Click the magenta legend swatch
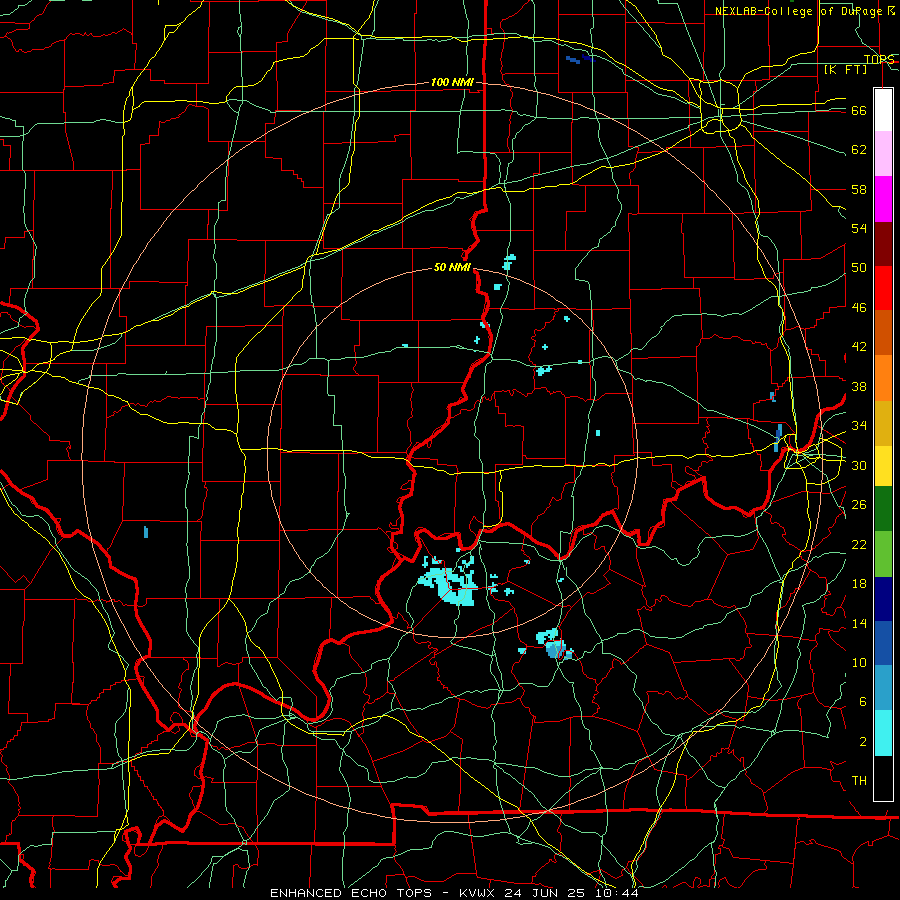This screenshot has height=900, width=900. [x=883, y=199]
